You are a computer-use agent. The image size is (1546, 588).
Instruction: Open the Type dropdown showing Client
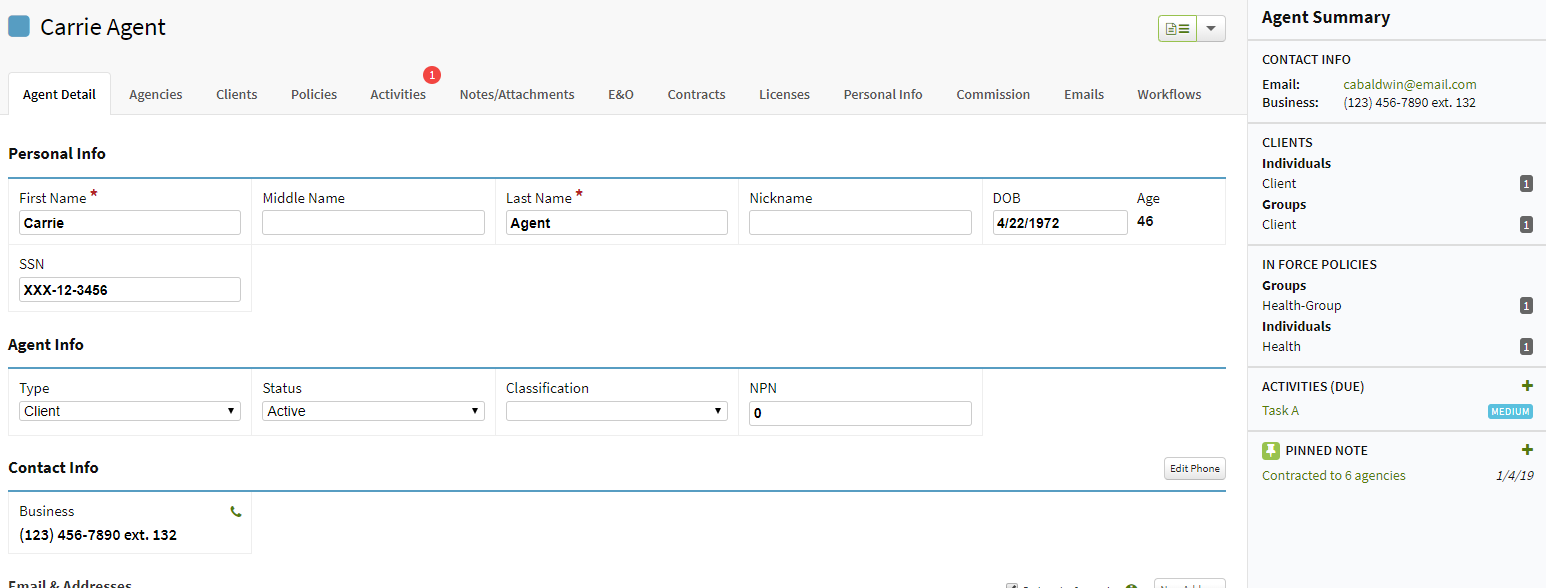tap(129, 410)
